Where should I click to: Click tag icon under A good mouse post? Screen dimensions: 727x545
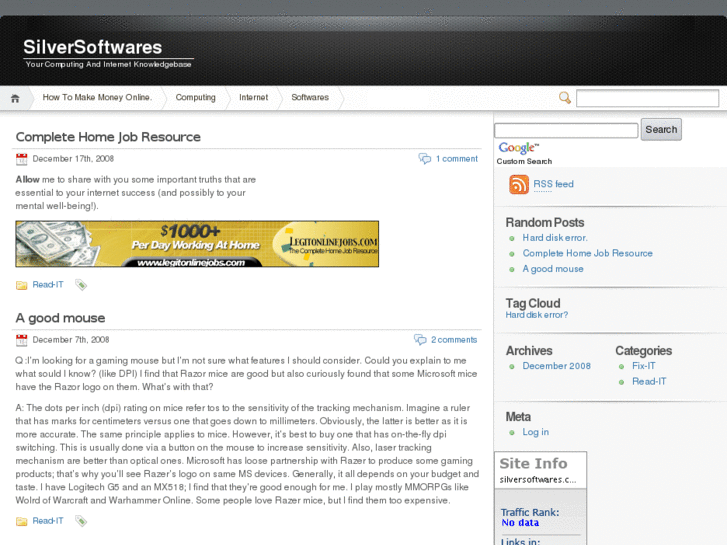coord(81,521)
